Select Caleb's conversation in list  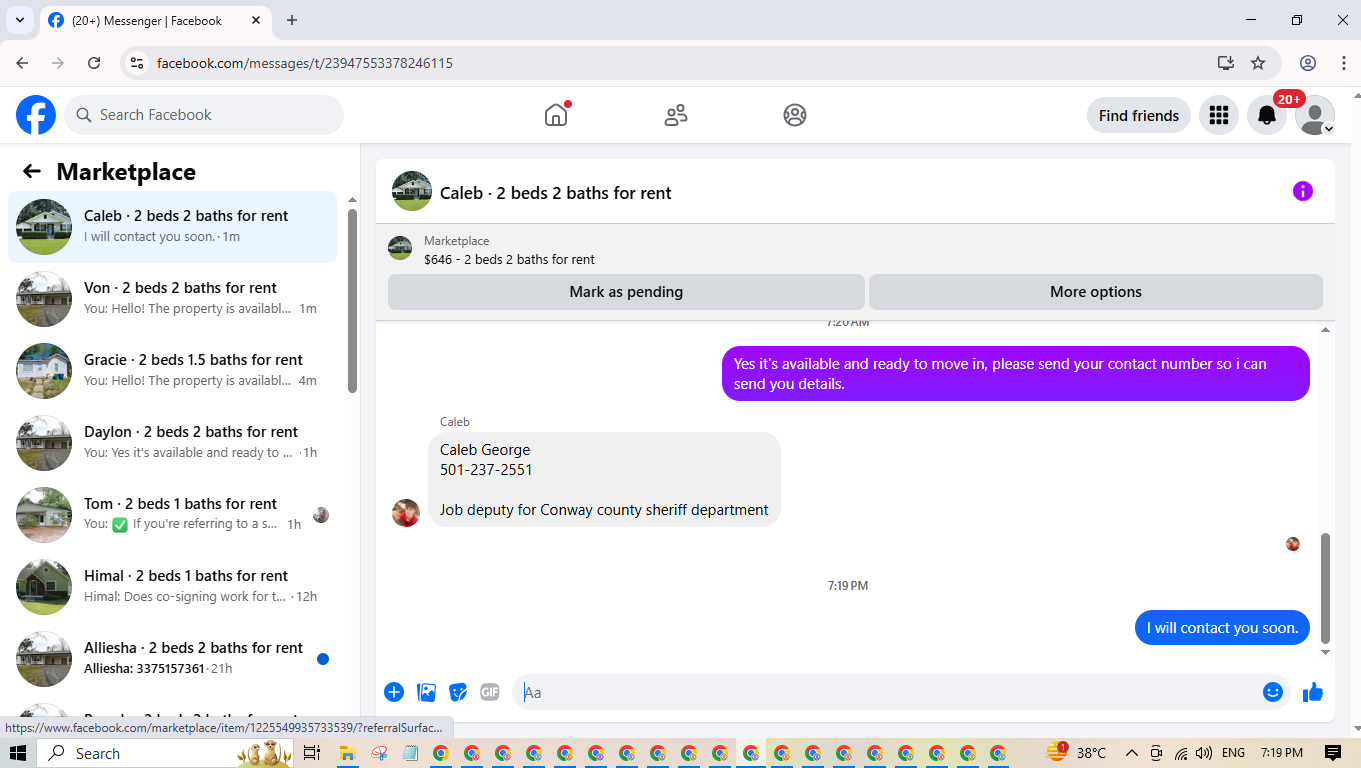click(x=172, y=226)
